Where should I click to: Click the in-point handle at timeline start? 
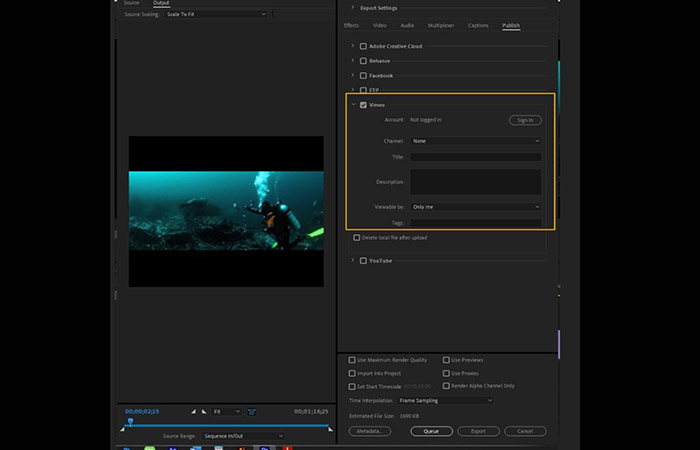pyautogui.click(x=123, y=429)
